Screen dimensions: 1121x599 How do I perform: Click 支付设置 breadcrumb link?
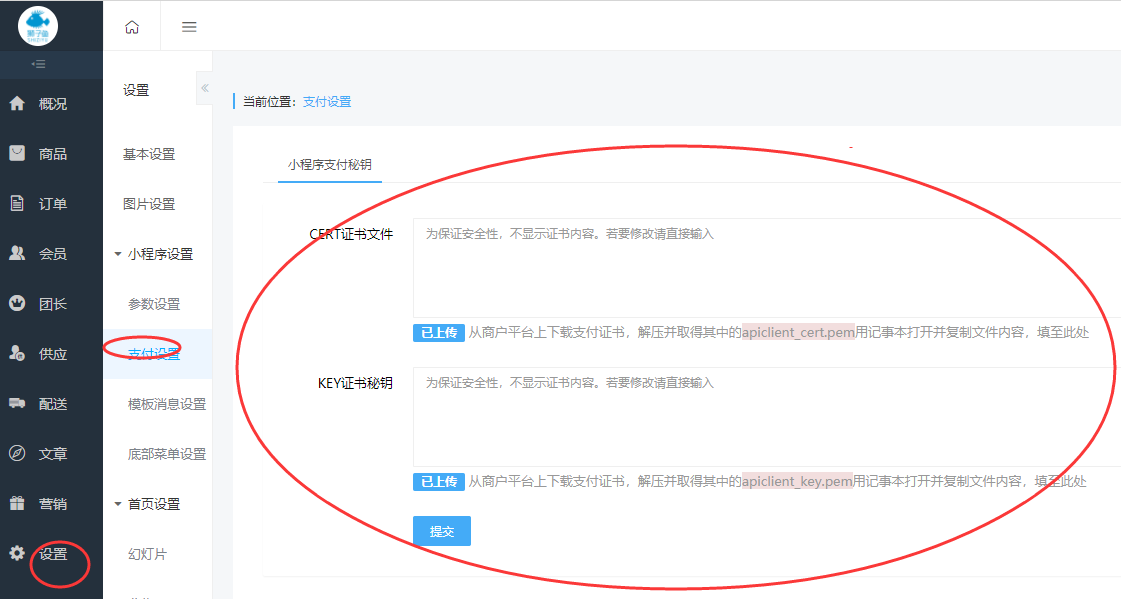tap(327, 102)
